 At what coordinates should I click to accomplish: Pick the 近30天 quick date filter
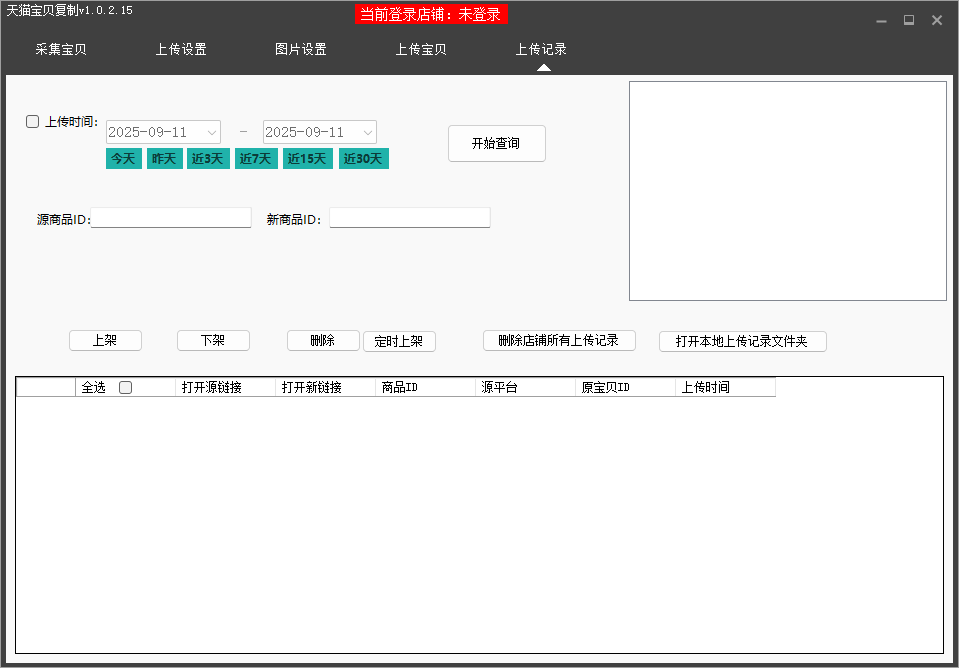coord(363,159)
